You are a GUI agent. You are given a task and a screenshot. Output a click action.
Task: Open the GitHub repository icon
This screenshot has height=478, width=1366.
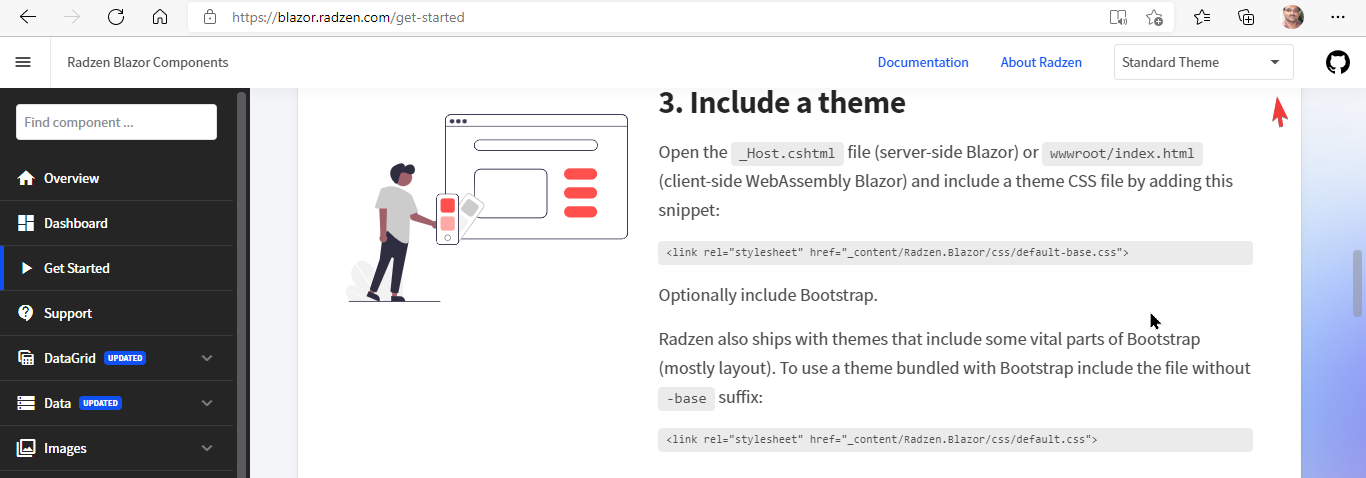coord(1337,62)
